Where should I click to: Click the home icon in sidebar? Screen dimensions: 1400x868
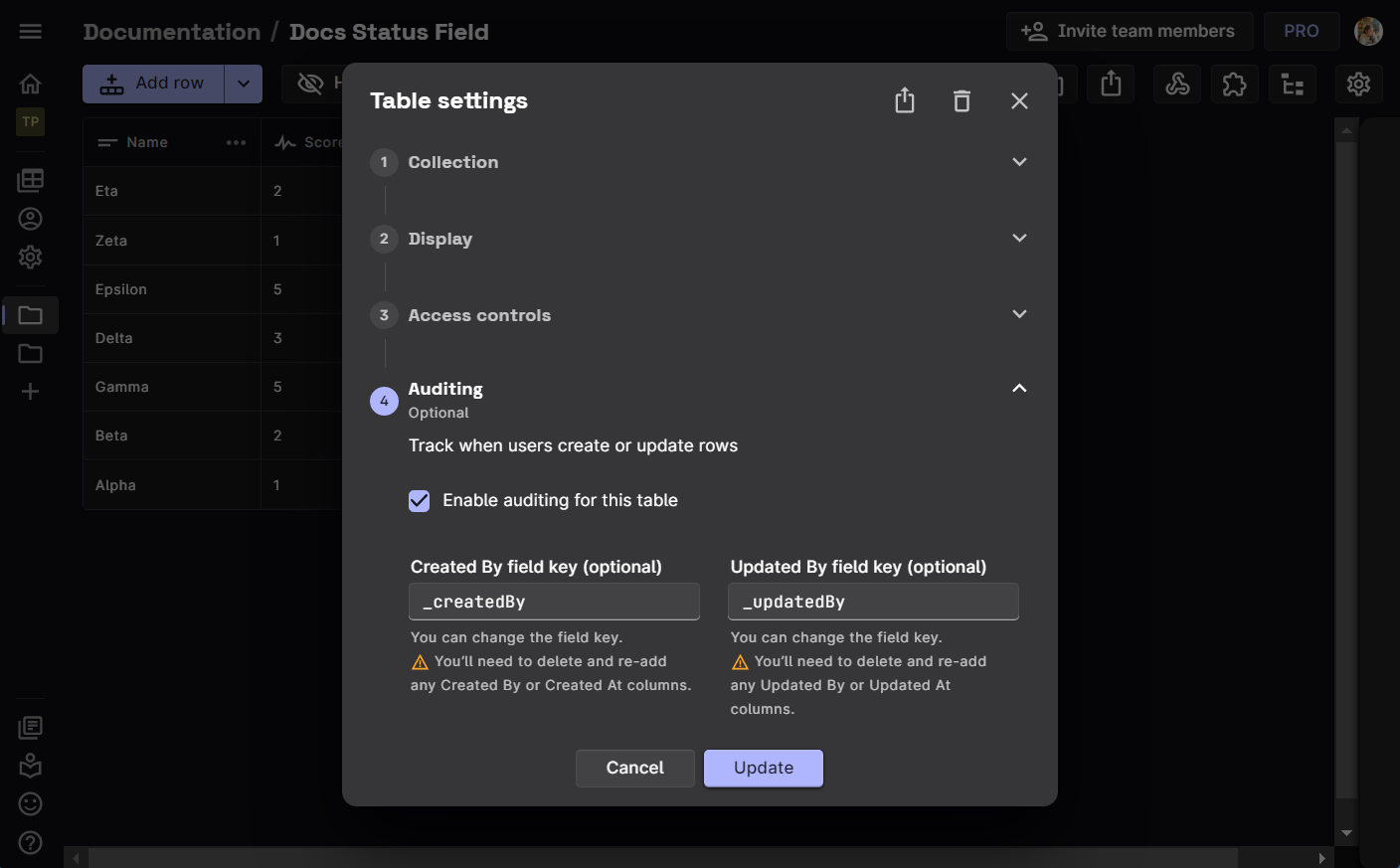click(x=31, y=84)
